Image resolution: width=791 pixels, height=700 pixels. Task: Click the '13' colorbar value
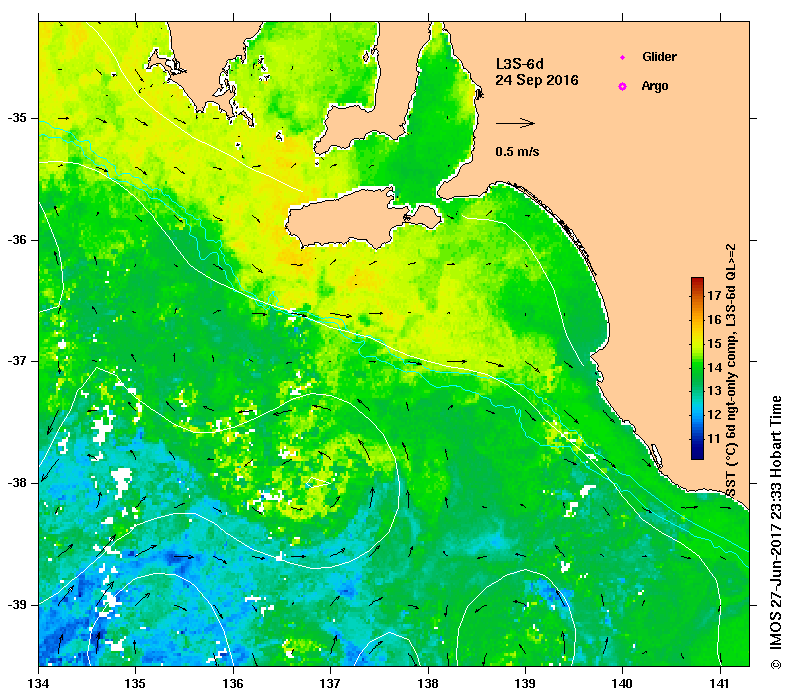[714, 391]
